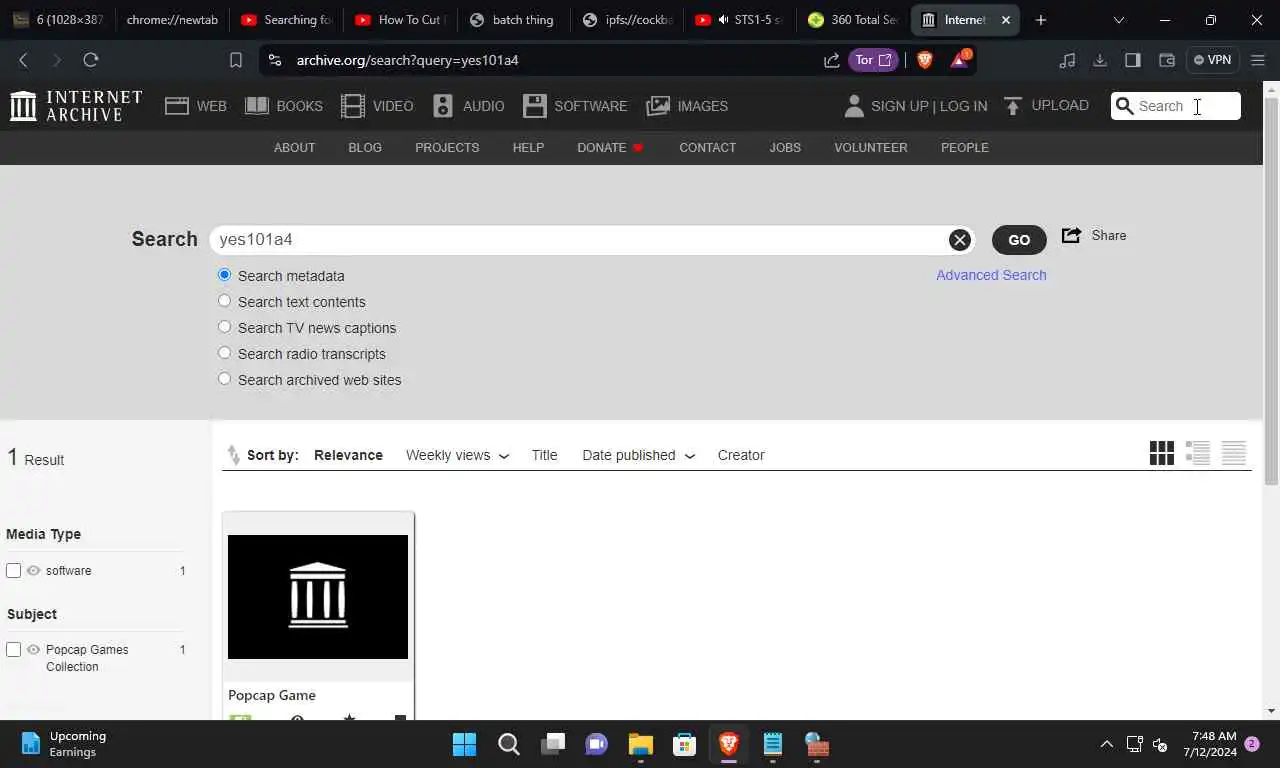
Task: Toggle the browser sidebar panel icon
Action: pos(1133,60)
